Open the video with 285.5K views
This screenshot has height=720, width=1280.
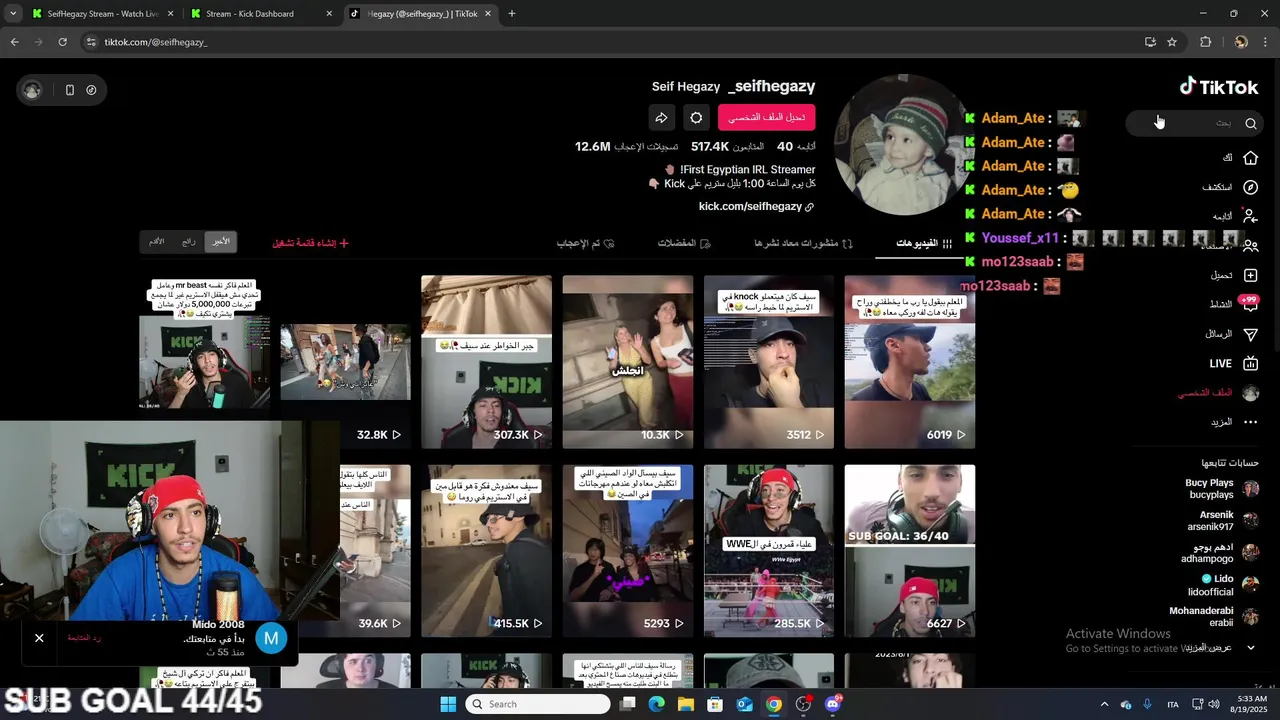tap(768, 551)
